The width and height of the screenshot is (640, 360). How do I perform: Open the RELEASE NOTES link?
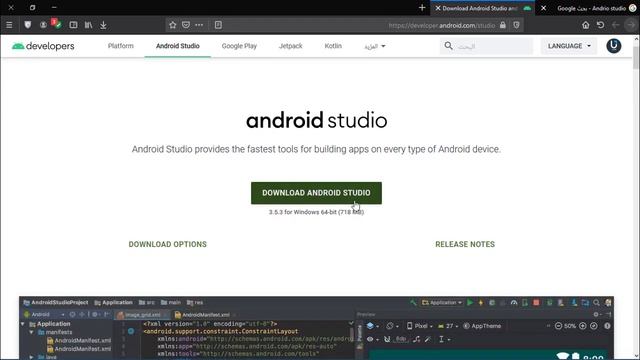465,244
